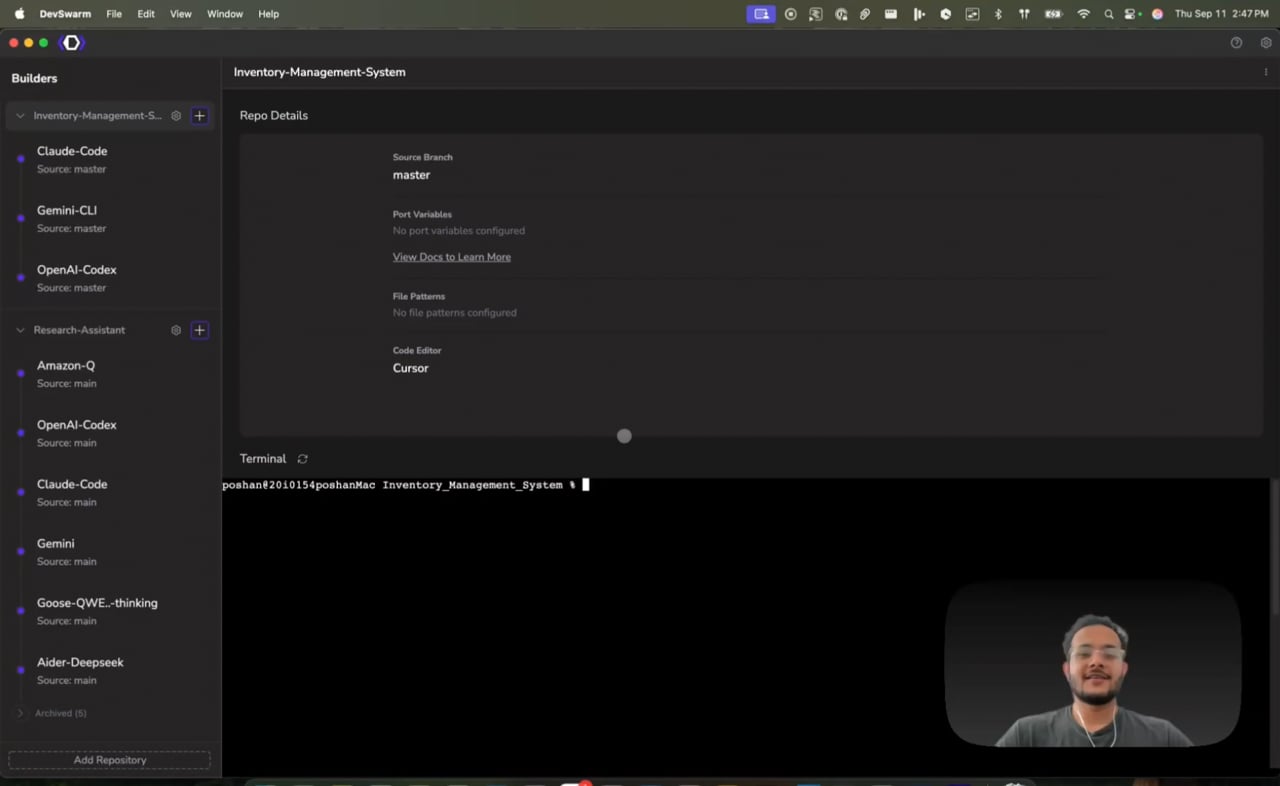Viewport: 1280px width, 786px height.
Task: Click the Code Editor value Cursor
Action: pos(411,368)
